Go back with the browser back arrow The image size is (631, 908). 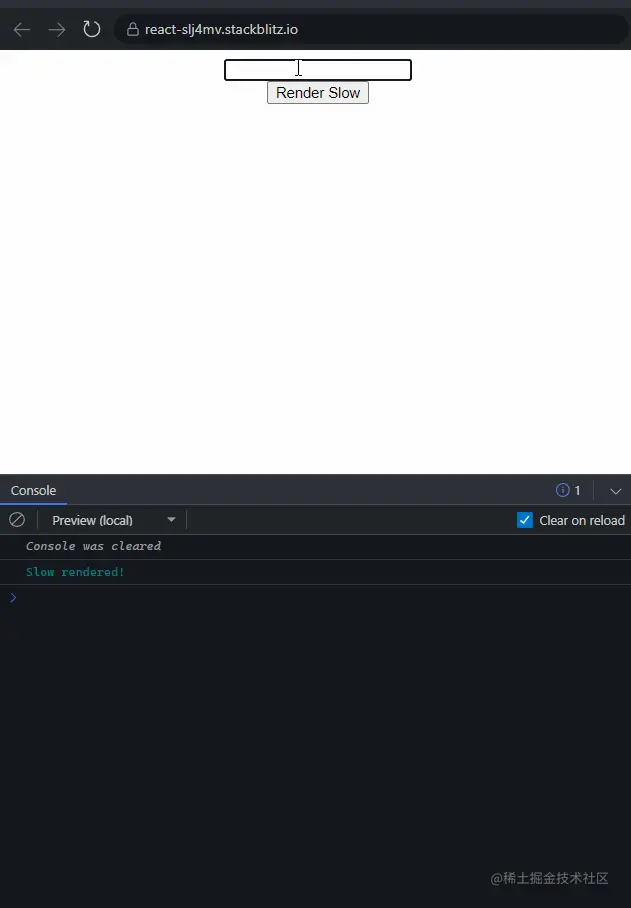(22, 30)
